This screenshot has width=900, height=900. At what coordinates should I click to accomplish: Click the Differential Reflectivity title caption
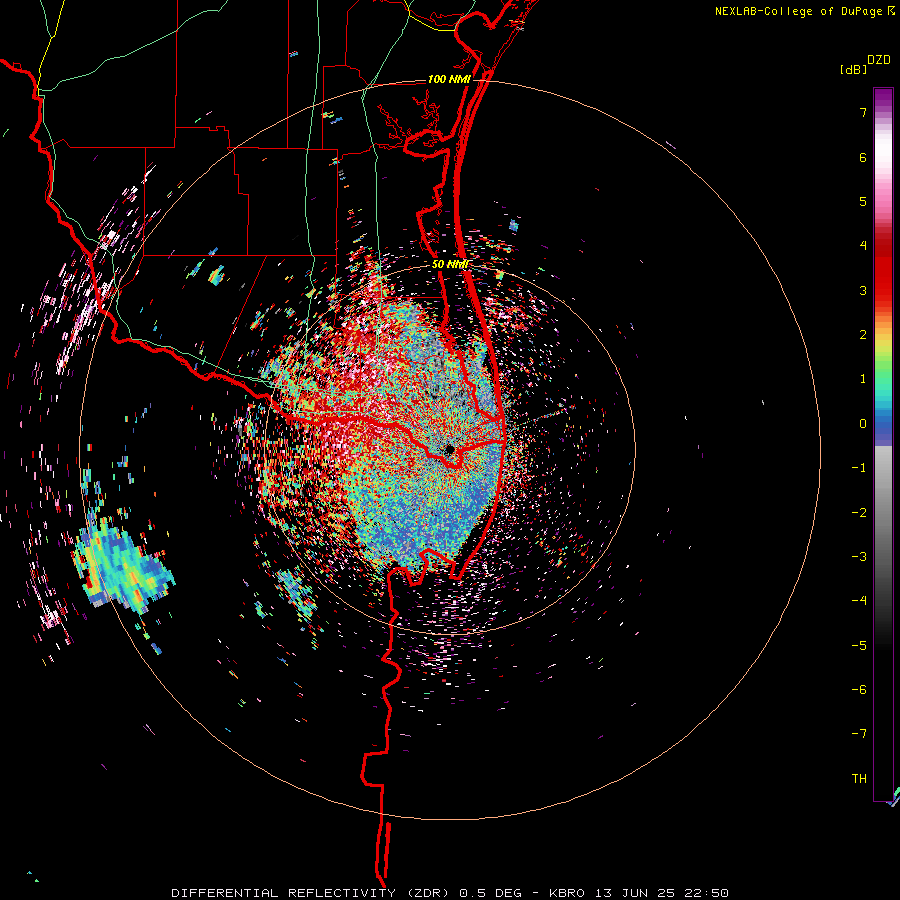point(450,893)
